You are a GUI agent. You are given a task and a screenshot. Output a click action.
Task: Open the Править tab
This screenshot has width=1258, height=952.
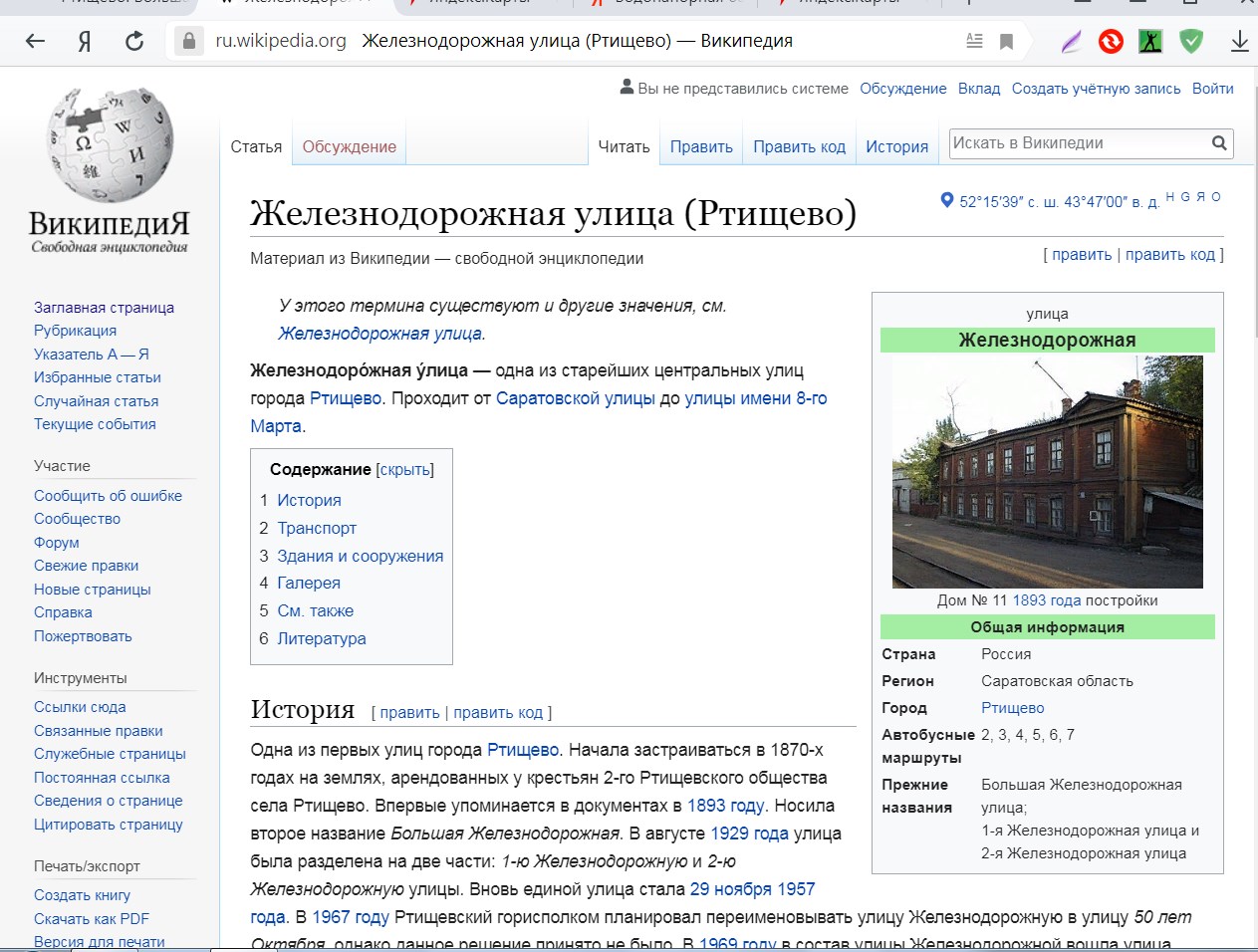point(701,146)
